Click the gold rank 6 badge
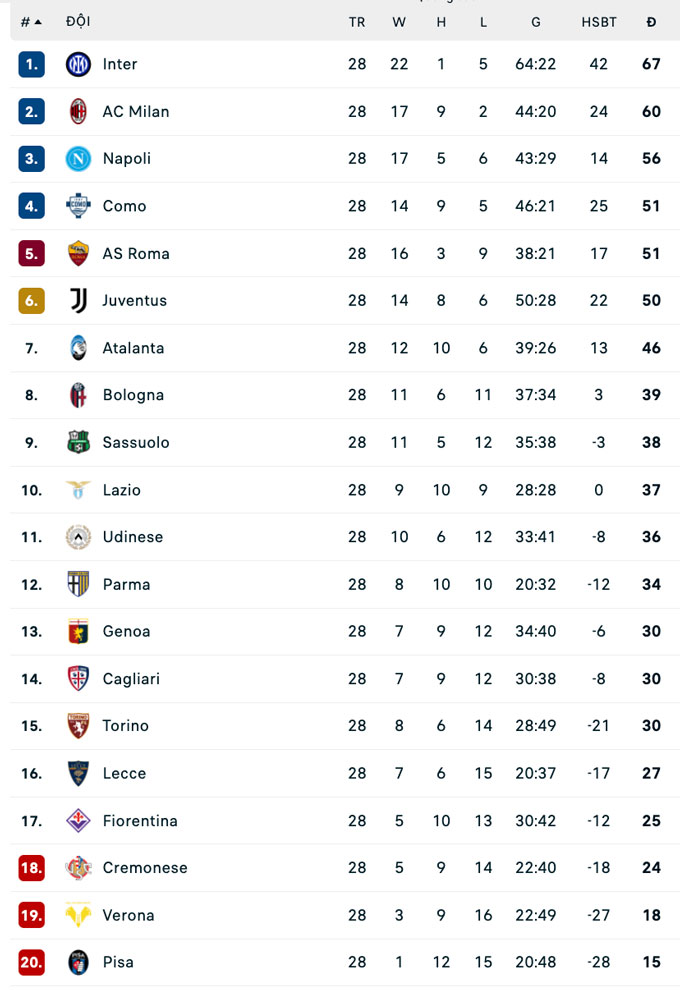Viewport: 680px width, 990px height. point(31,300)
